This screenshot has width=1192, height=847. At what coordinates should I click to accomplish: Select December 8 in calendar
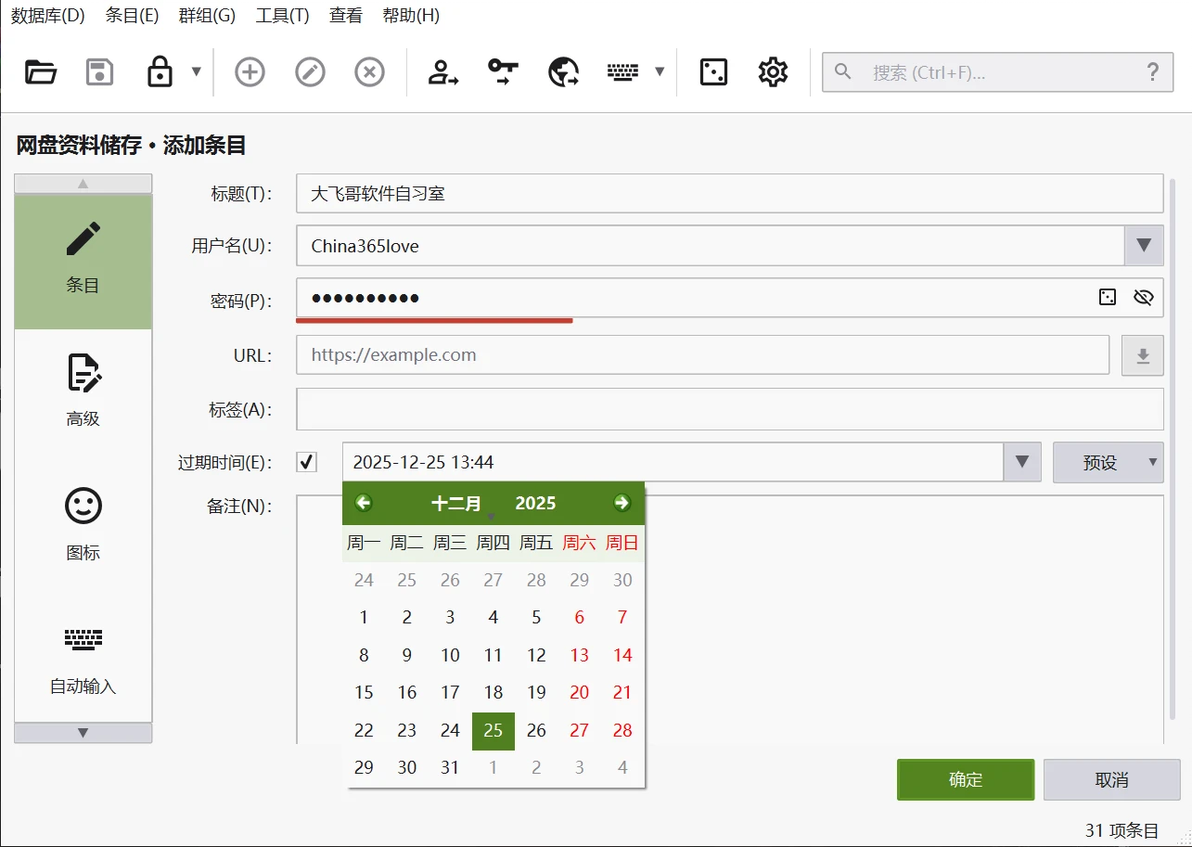pos(364,655)
